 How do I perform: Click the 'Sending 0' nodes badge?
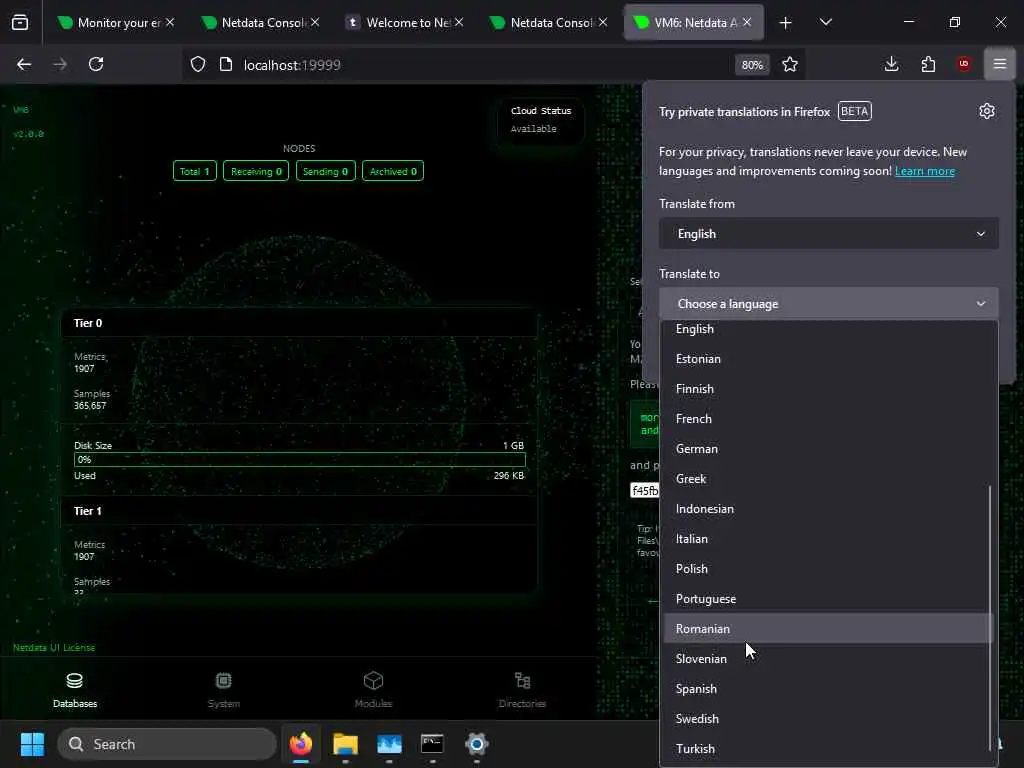[325, 172]
